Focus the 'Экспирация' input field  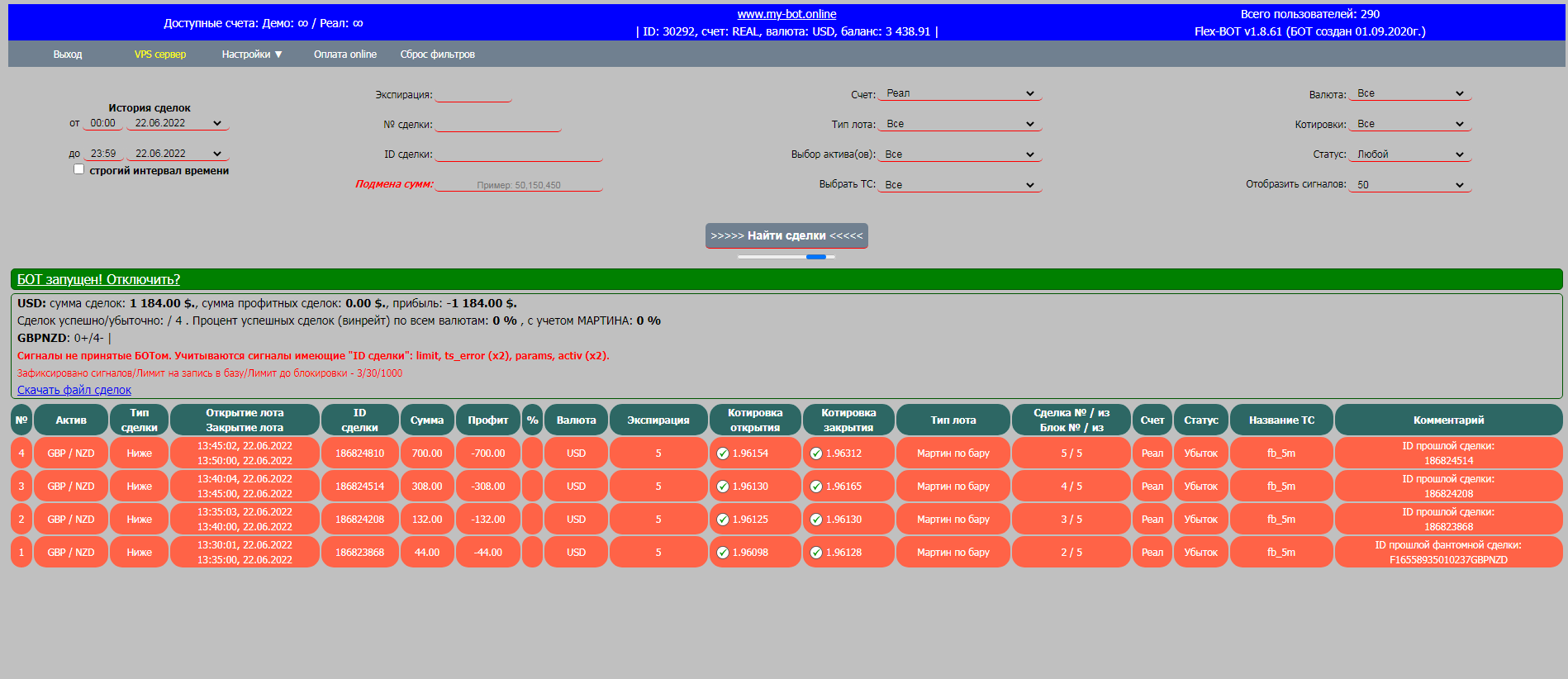(x=473, y=94)
